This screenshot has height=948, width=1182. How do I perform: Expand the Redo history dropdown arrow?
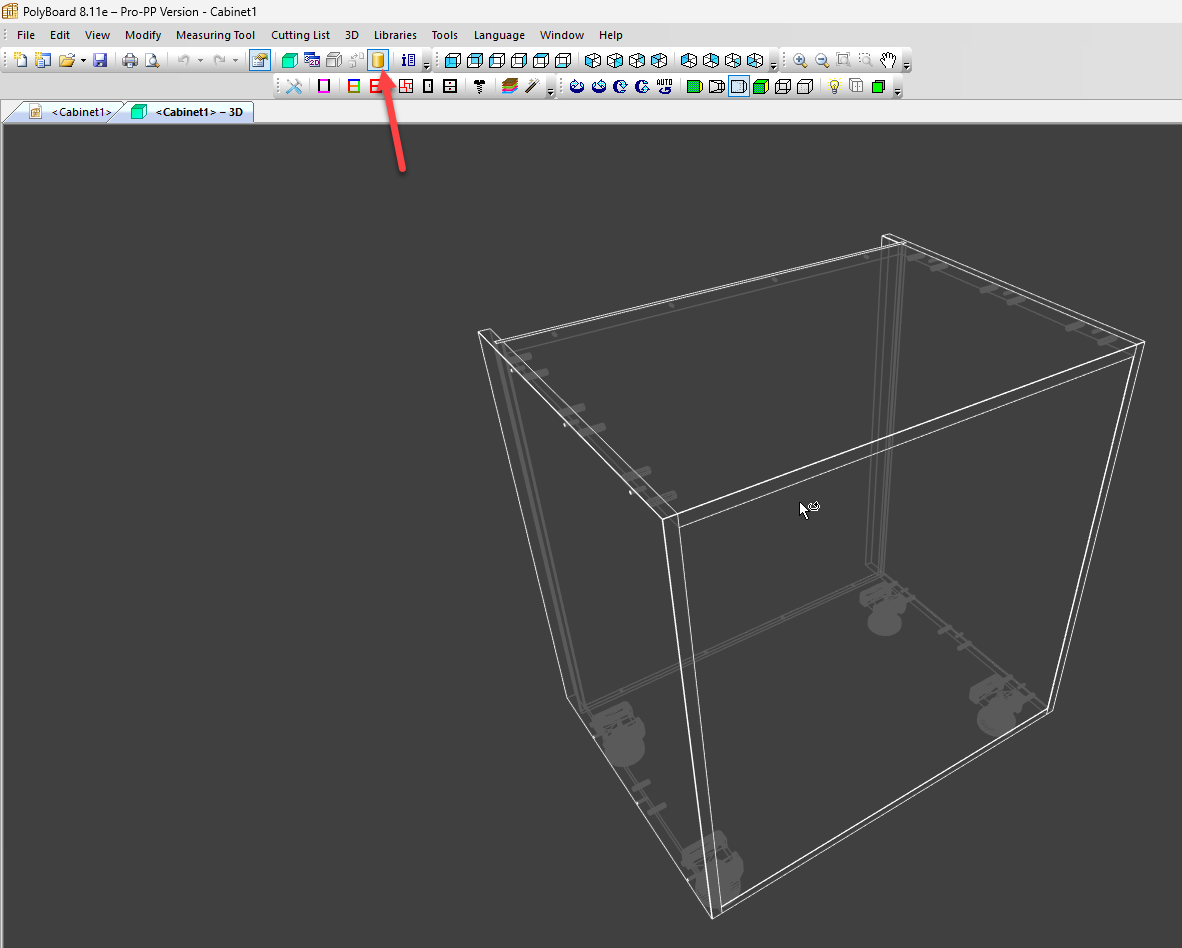(235, 60)
